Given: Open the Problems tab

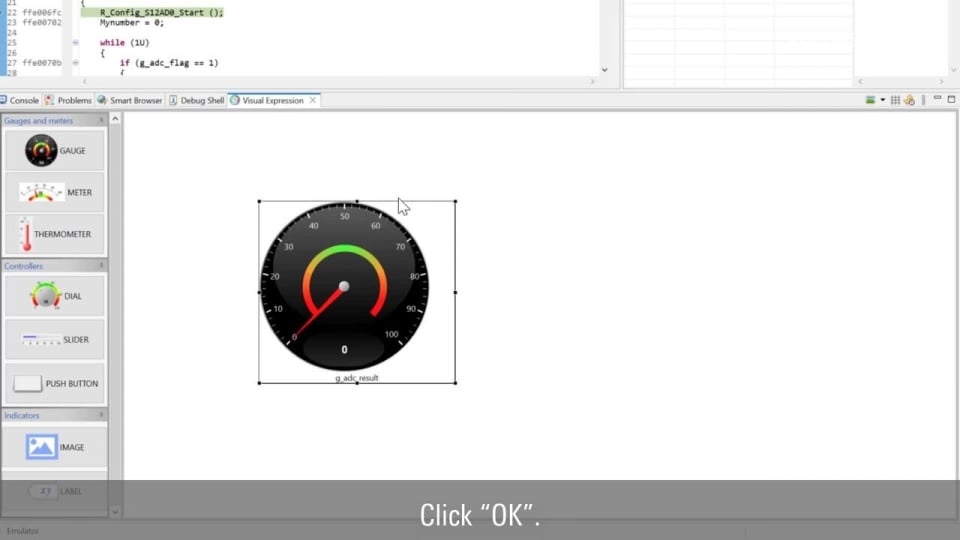Looking at the screenshot, I should pos(68,100).
